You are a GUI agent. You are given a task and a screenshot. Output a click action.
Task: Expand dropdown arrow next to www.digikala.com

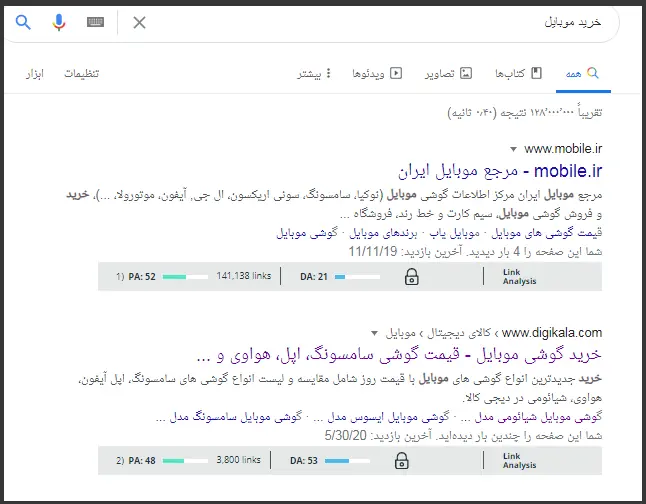(x=374, y=333)
